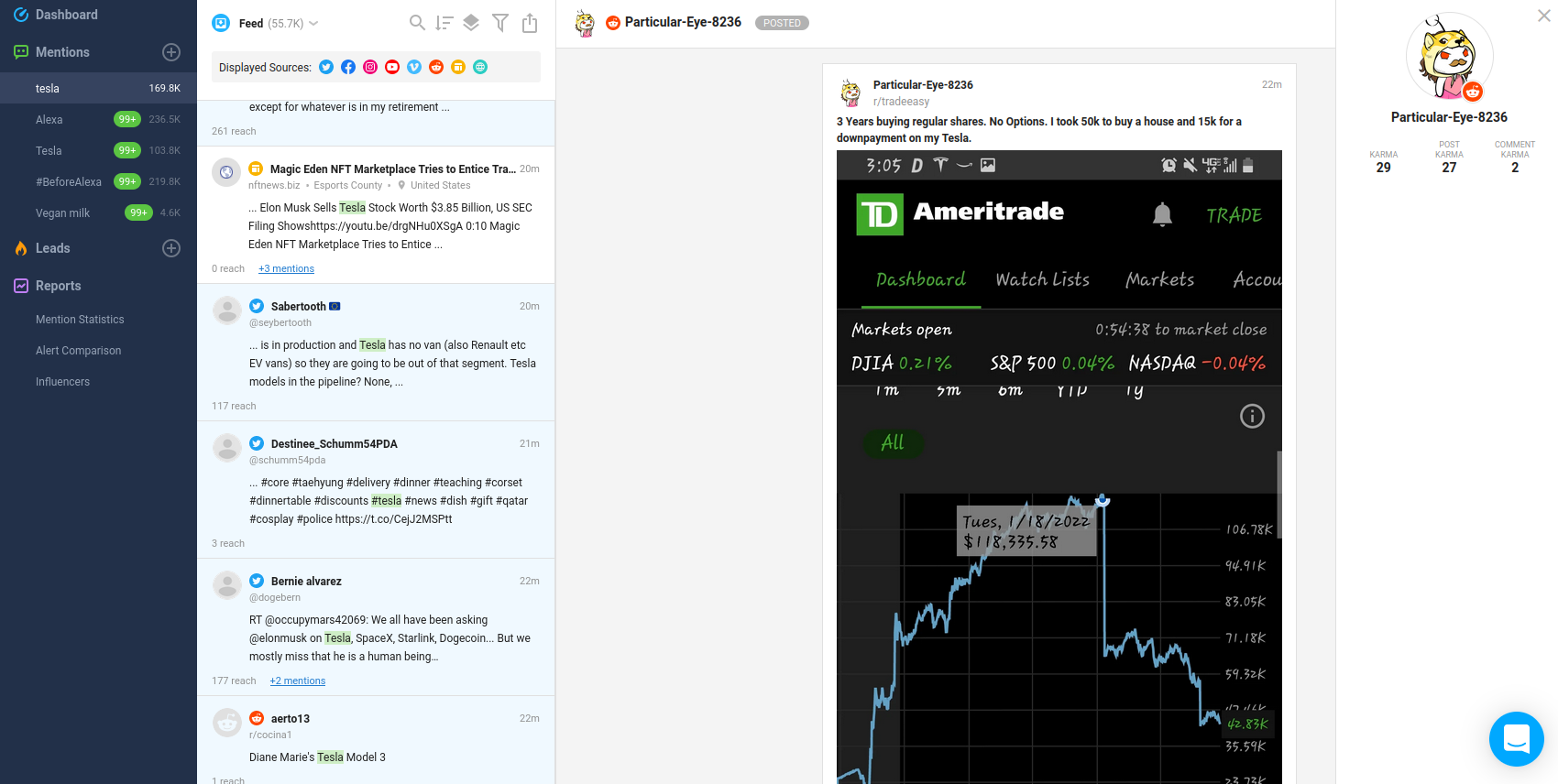Click the Mentions chat bubble icon
The width and height of the screenshot is (1558, 784).
coord(20,52)
